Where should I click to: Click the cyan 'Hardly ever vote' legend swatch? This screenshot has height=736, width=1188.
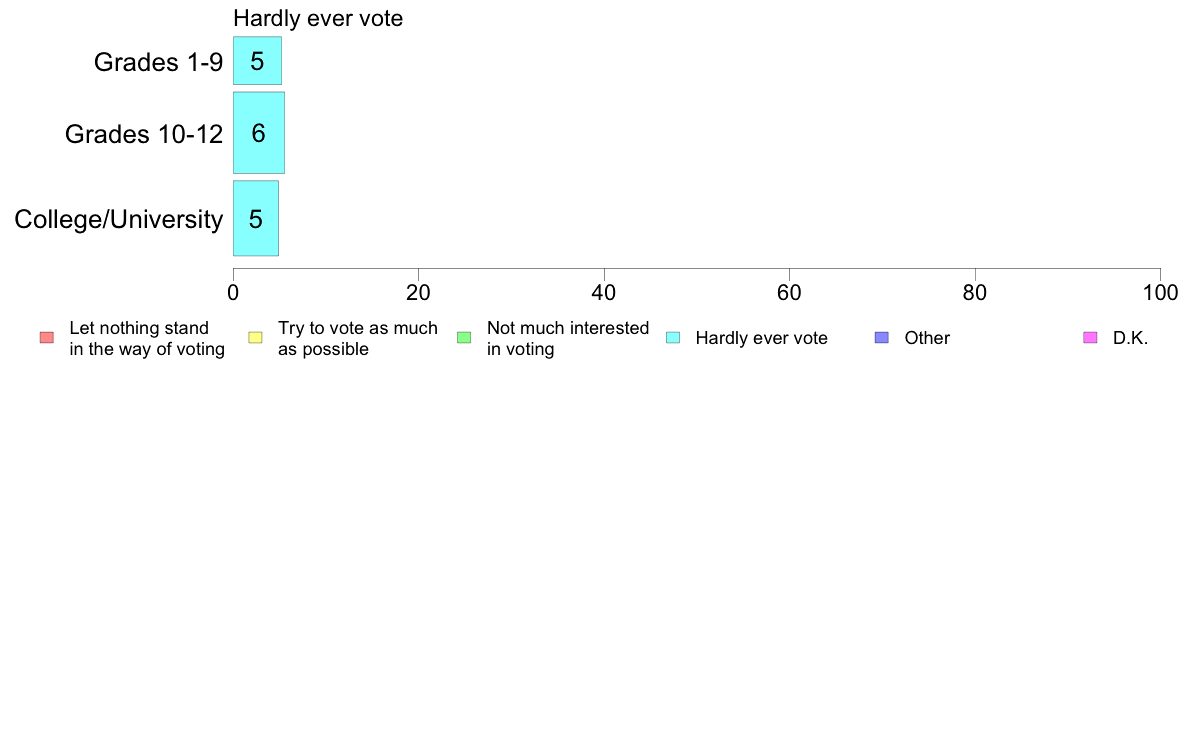pos(673,338)
